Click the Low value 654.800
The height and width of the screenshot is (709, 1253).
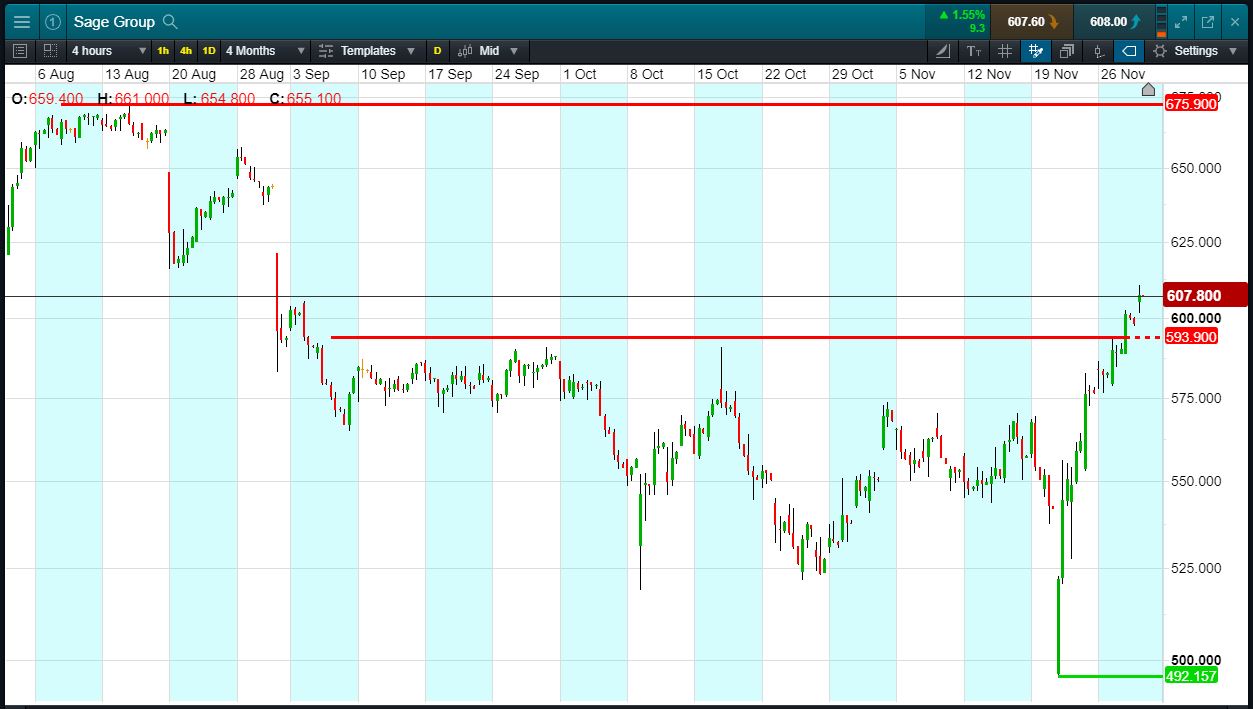(x=227, y=99)
